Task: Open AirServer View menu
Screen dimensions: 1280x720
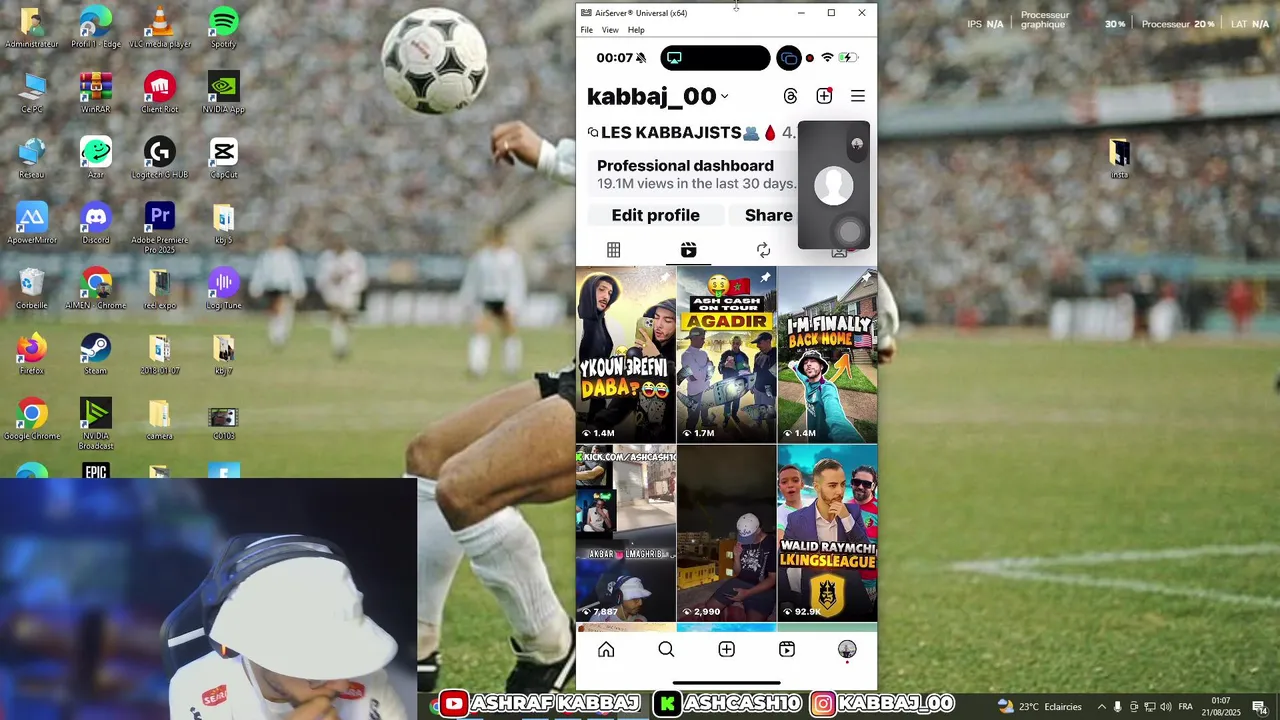Action: click(x=610, y=30)
